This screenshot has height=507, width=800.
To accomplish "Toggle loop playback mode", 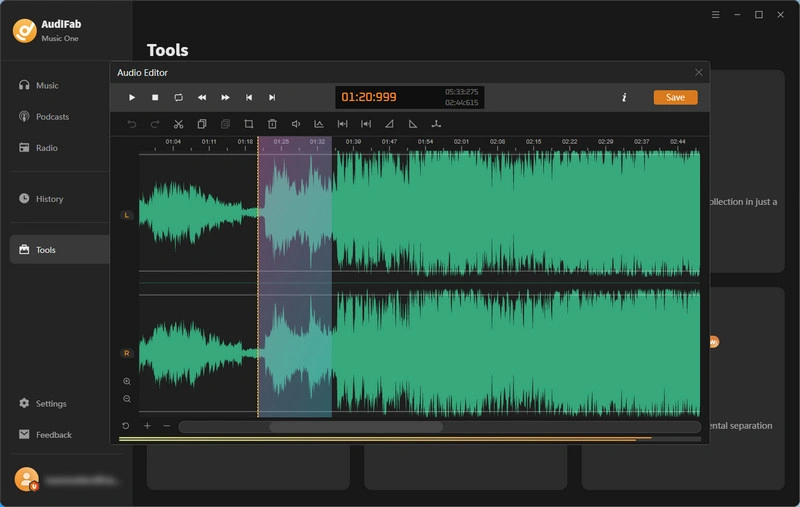I will [x=179, y=97].
